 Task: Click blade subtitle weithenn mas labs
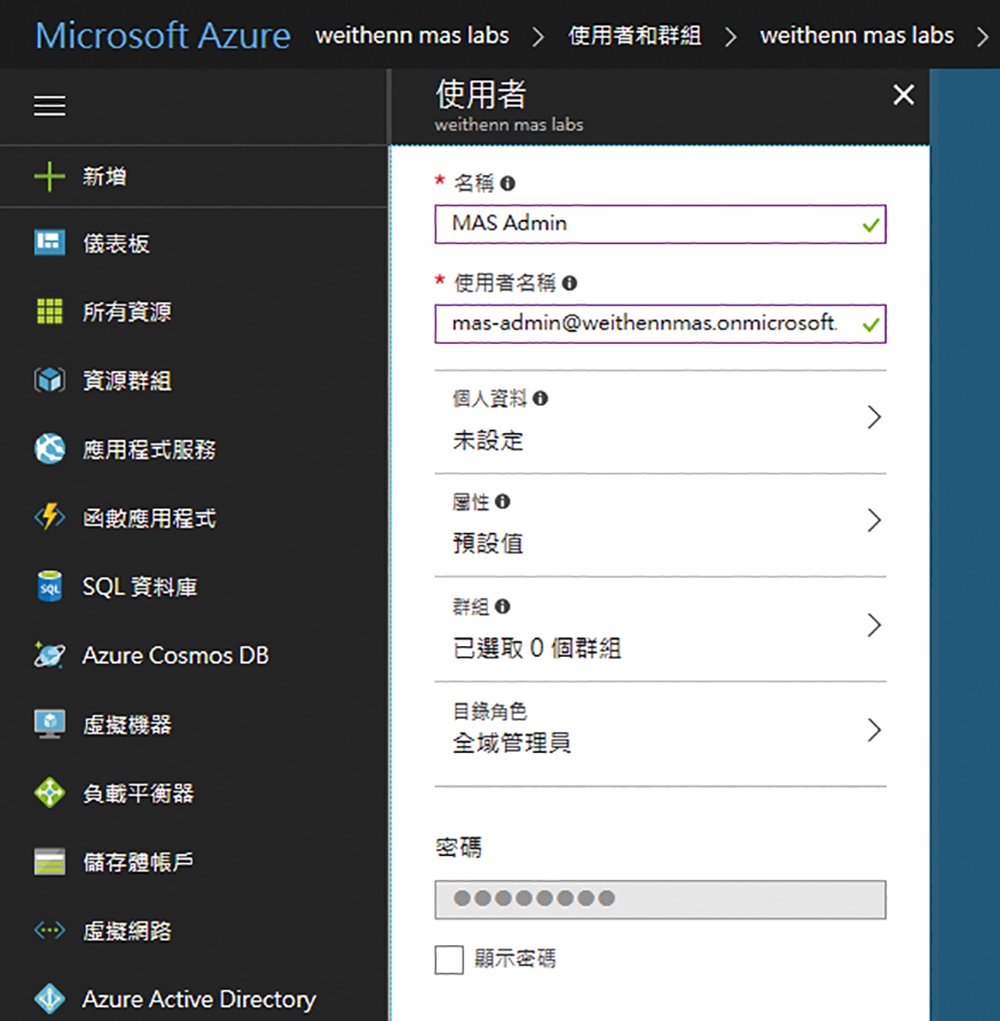click(x=509, y=124)
